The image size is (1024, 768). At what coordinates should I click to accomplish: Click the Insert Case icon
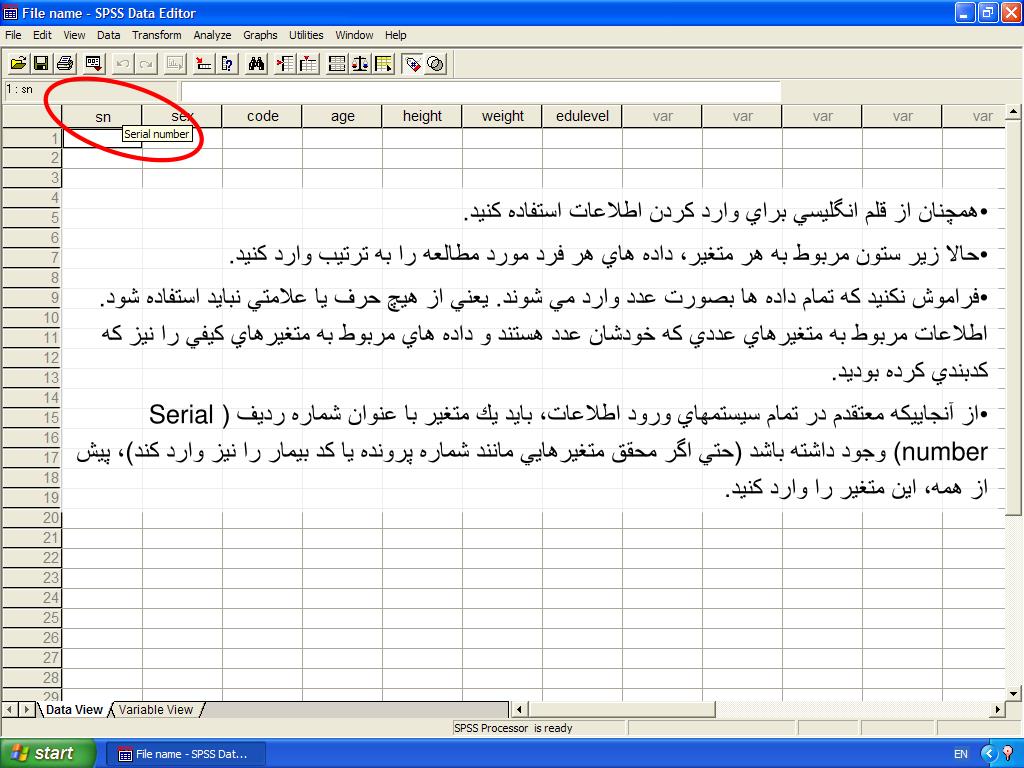pos(285,63)
